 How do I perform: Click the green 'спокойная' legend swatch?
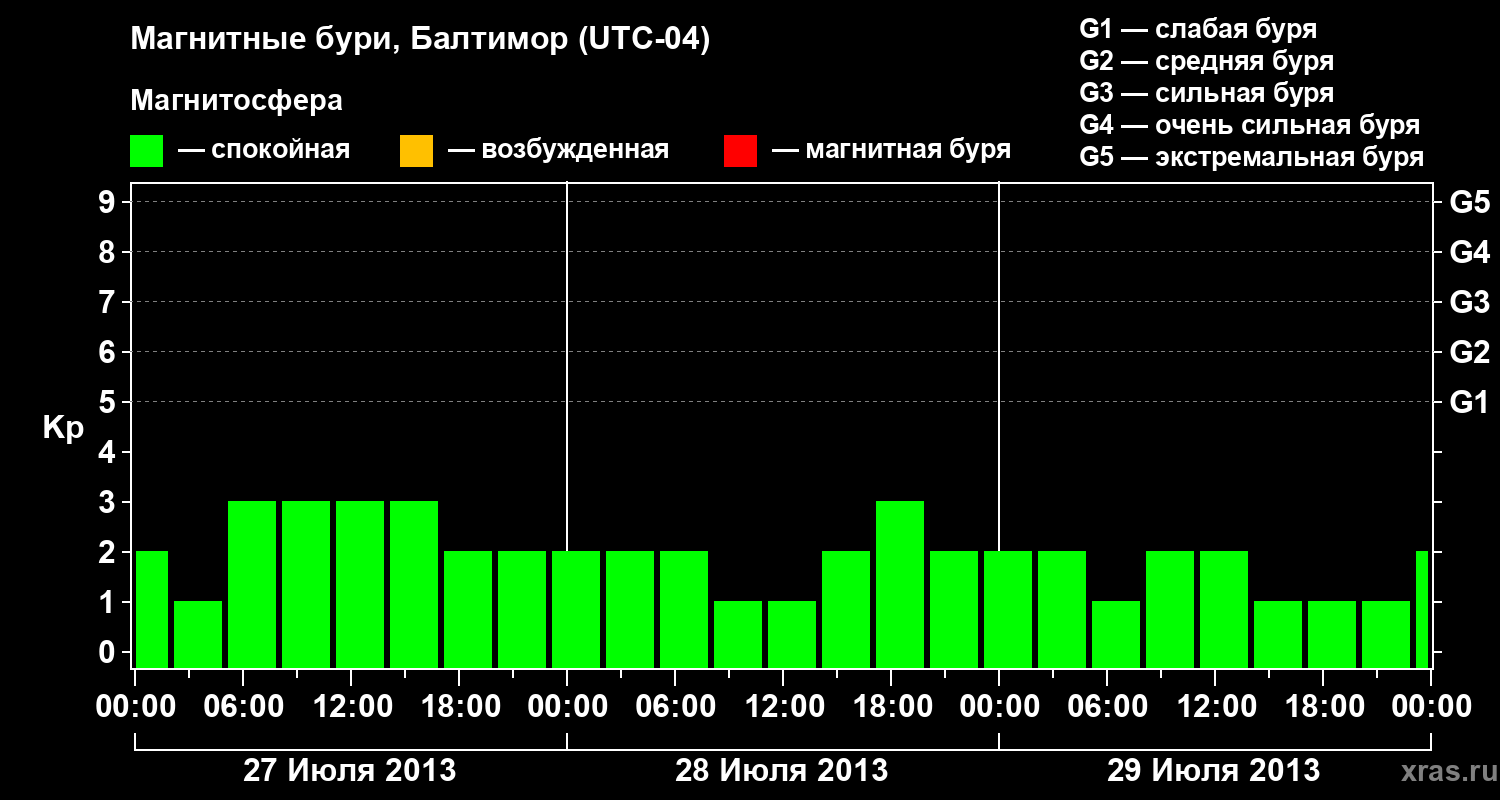coord(147,151)
